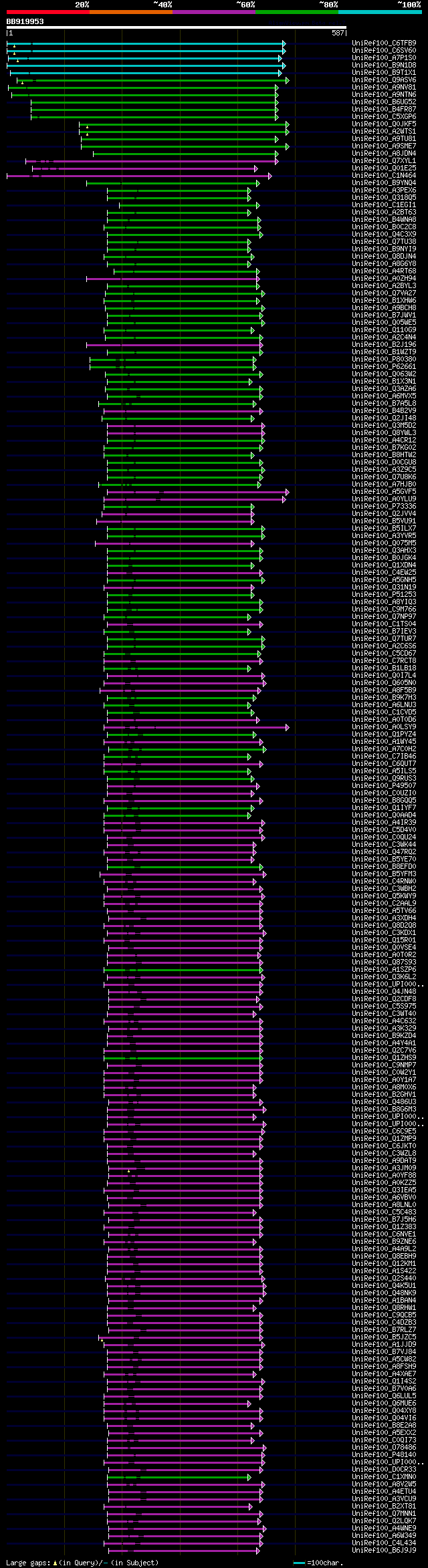Click the green alignment bar for UniRef100_Q9ASV6
The image size is (428, 1568).
tap(152, 80)
